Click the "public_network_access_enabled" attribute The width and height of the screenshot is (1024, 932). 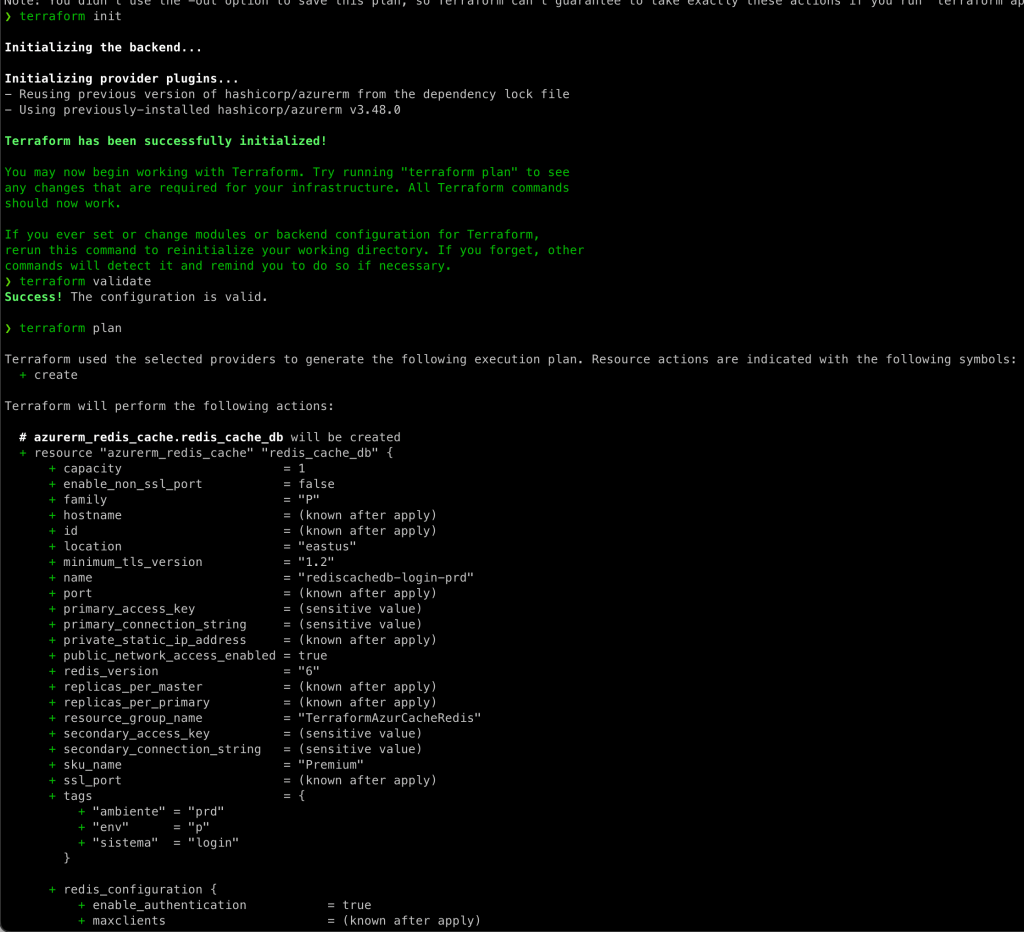[169, 656]
